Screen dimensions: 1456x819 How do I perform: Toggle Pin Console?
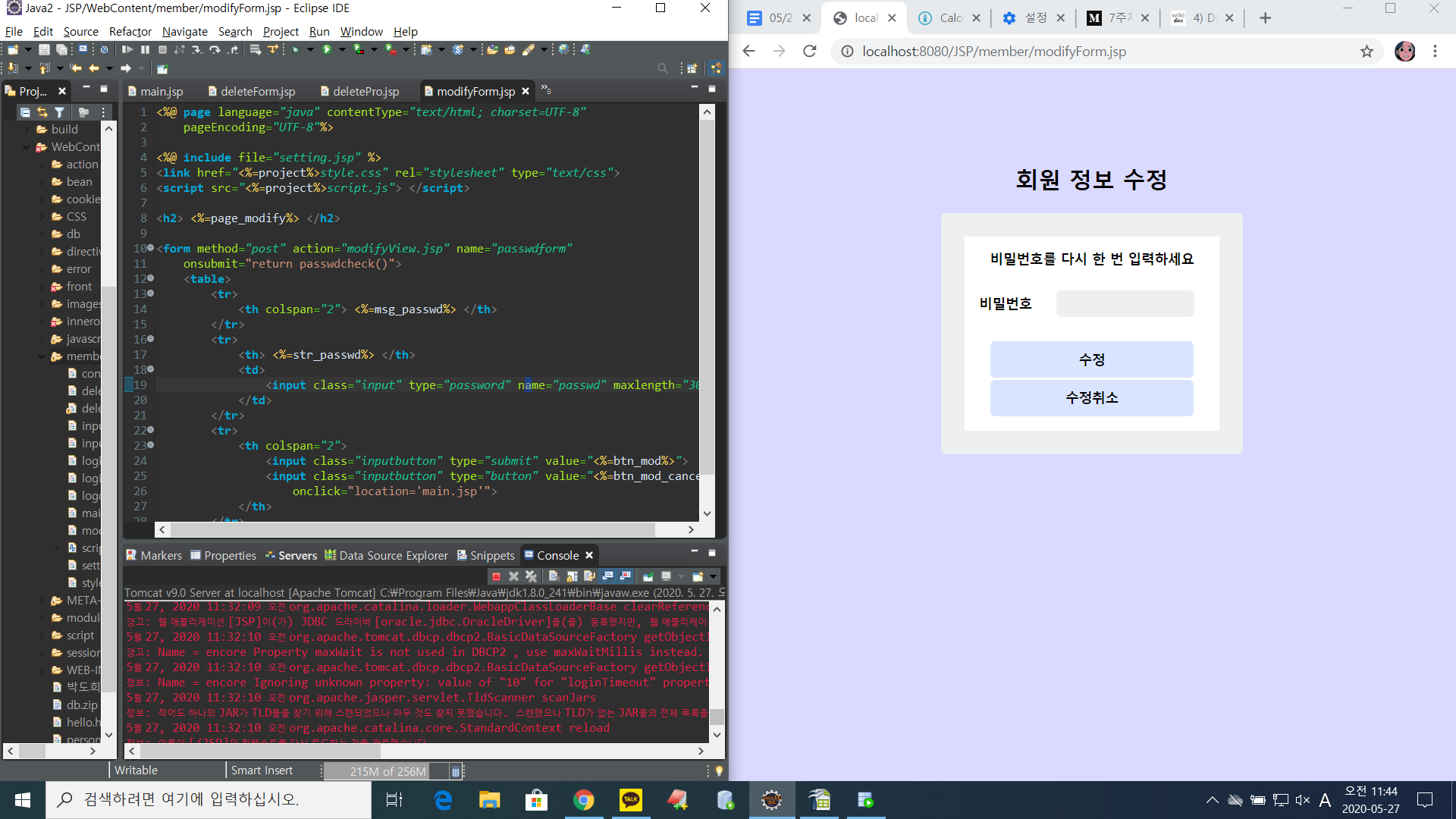[x=648, y=576]
